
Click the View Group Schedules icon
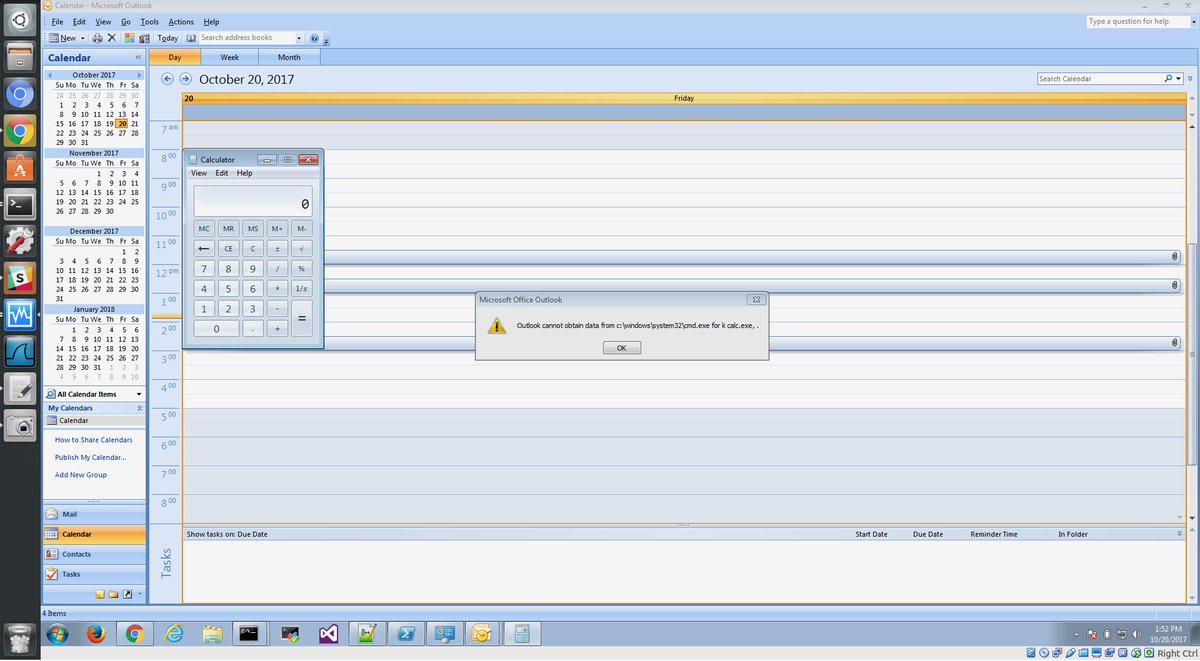point(144,38)
